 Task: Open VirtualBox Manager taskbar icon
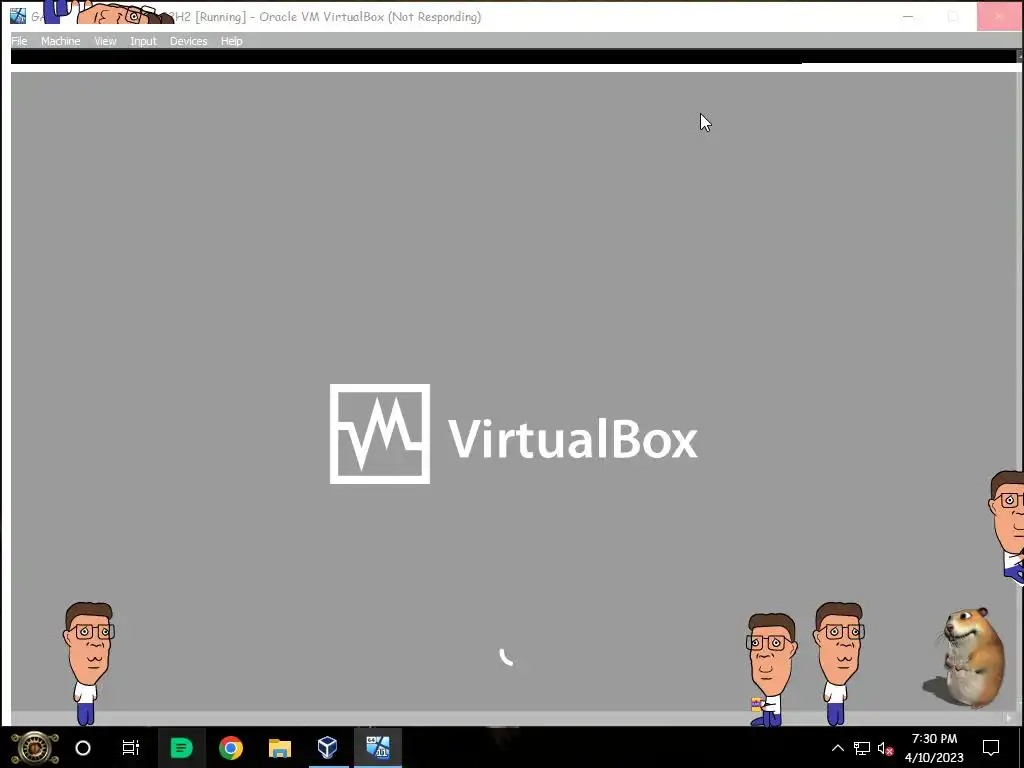pos(328,748)
